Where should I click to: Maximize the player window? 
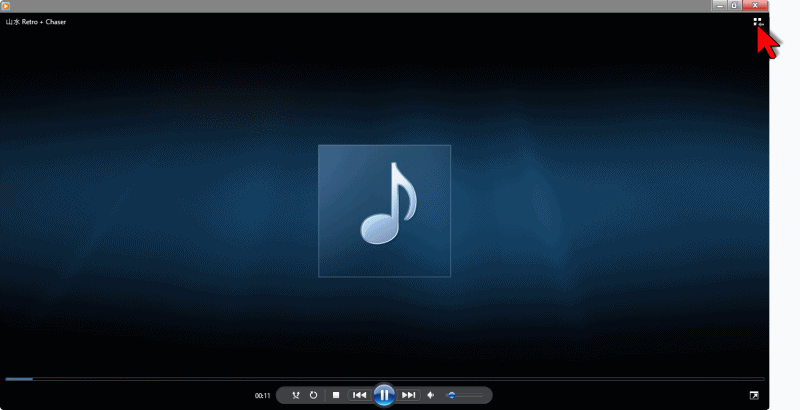point(734,5)
